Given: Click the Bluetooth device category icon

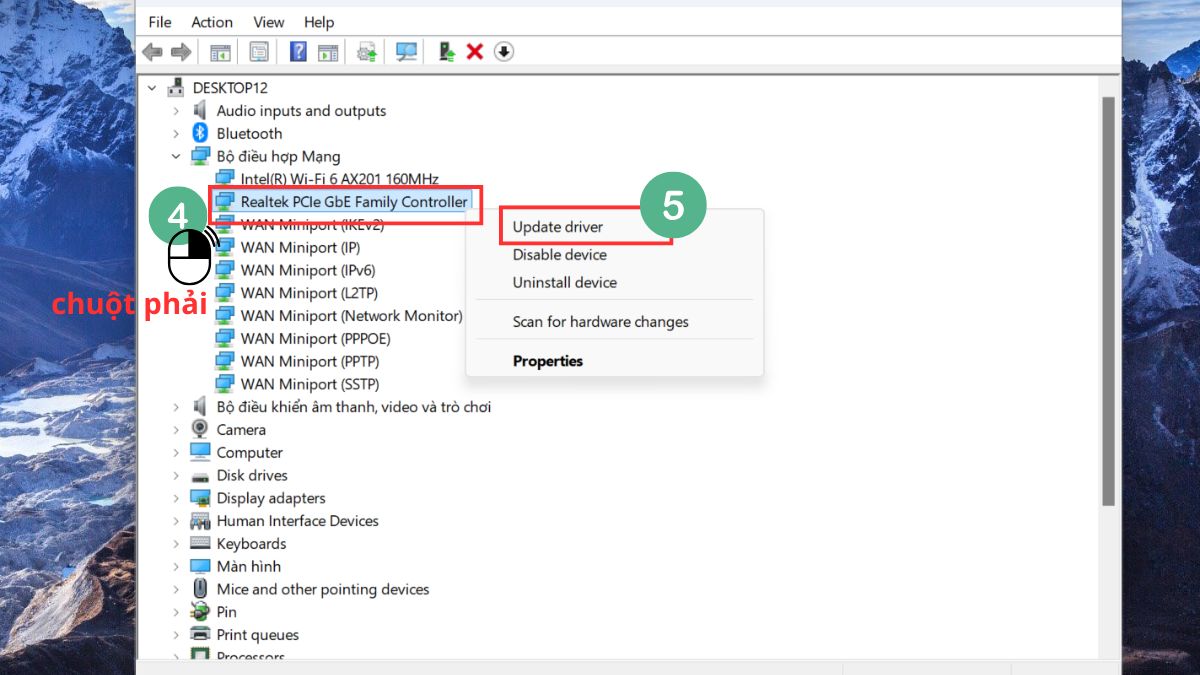Looking at the screenshot, I should click(x=200, y=133).
